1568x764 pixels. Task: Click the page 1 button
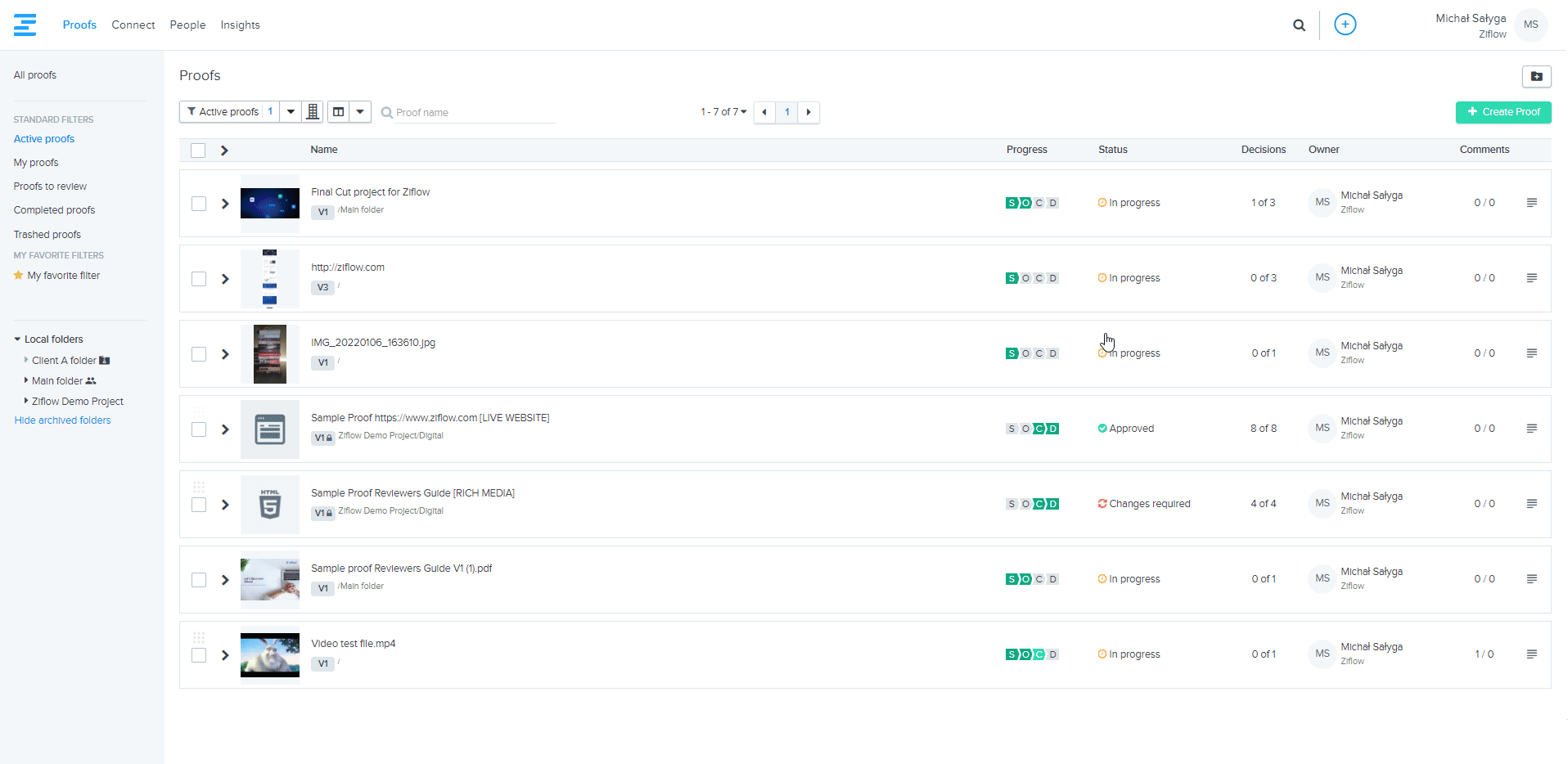click(x=786, y=112)
